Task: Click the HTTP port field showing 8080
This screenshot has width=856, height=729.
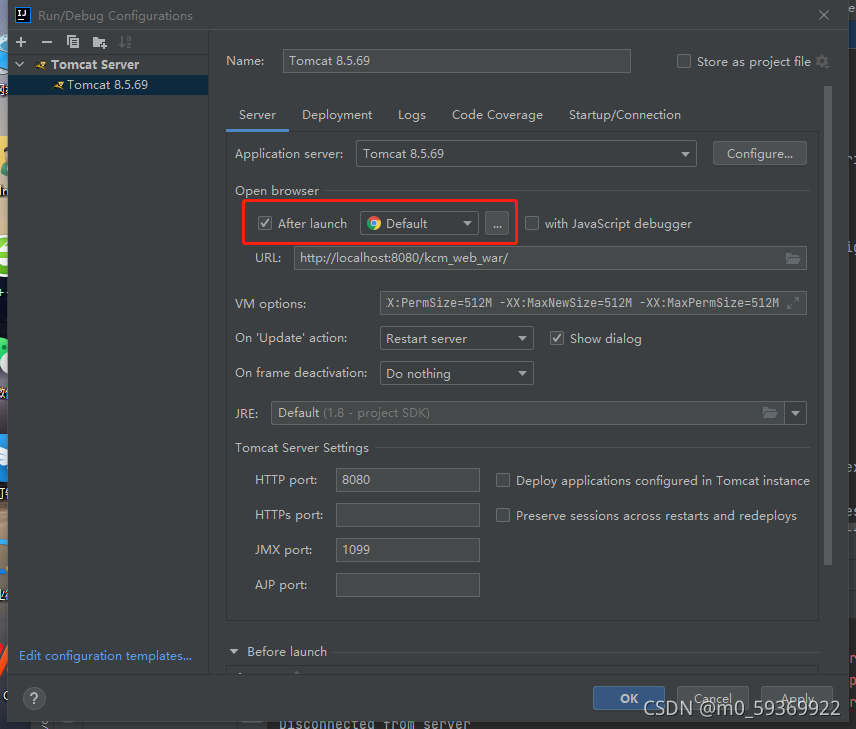Action: click(408, 480)
